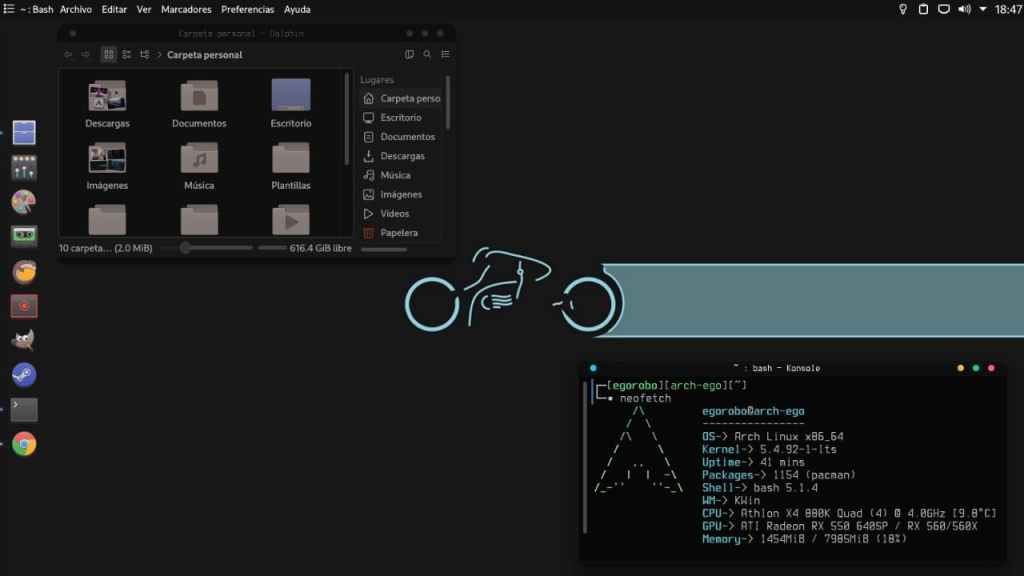Switch Dolphin to compact view mode
This screenshot has width=1024, height=576.
click(x=127, y=55)
